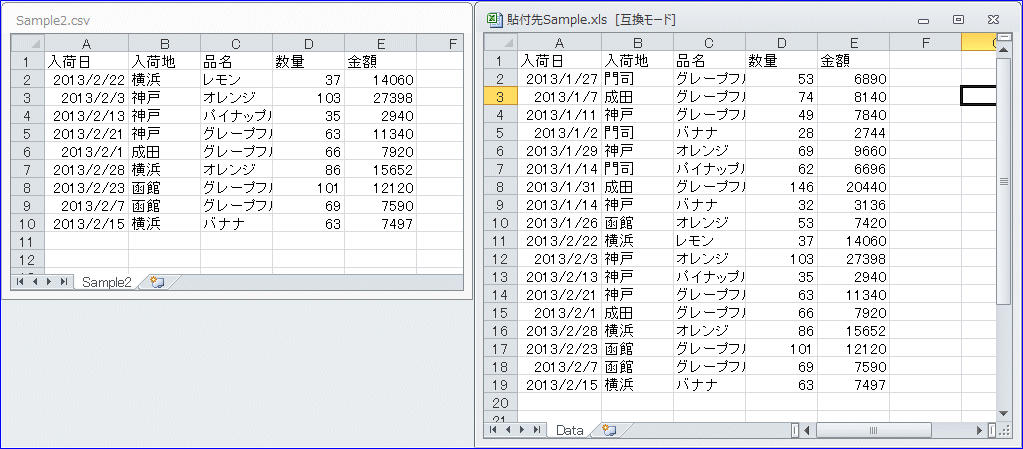Select column C header in Sample2.csv

(236, 43)
